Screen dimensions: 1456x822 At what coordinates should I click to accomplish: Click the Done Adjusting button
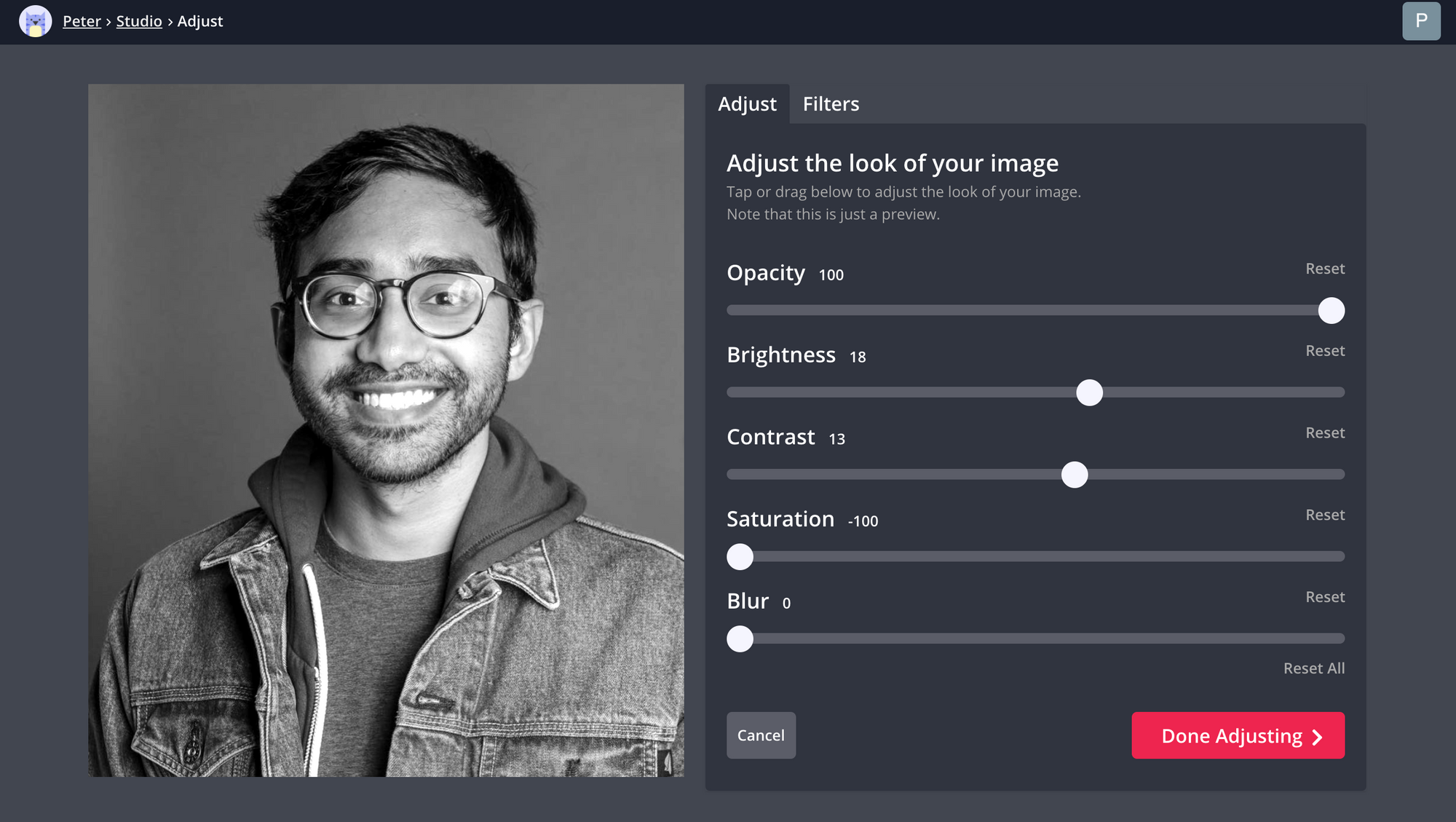pyautogui.click(x=1238, y=735)
